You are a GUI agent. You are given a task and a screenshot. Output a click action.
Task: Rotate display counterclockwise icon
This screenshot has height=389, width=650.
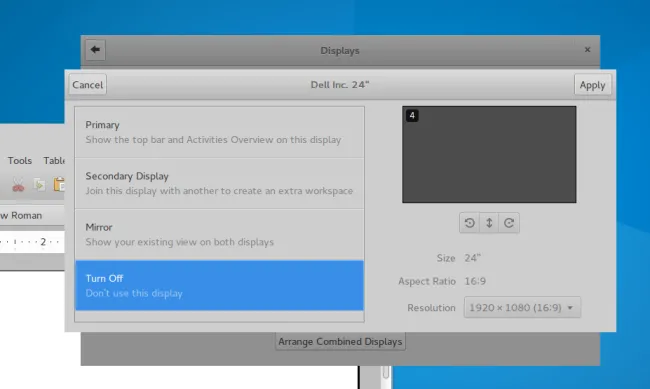pyautogui.click(x=469, y=223)
